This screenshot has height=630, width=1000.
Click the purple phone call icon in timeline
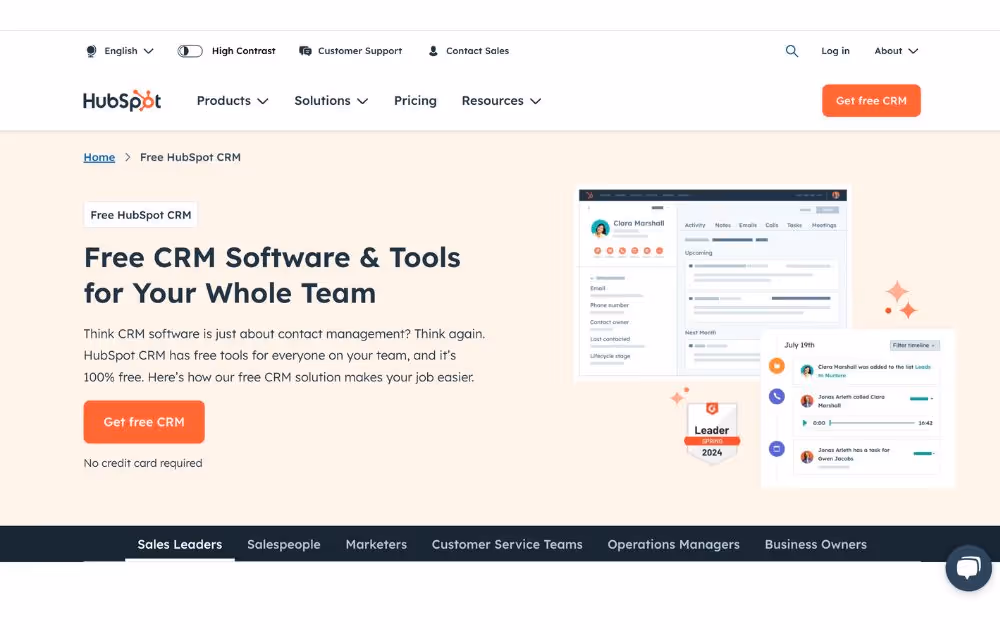[x=776, y=397]
